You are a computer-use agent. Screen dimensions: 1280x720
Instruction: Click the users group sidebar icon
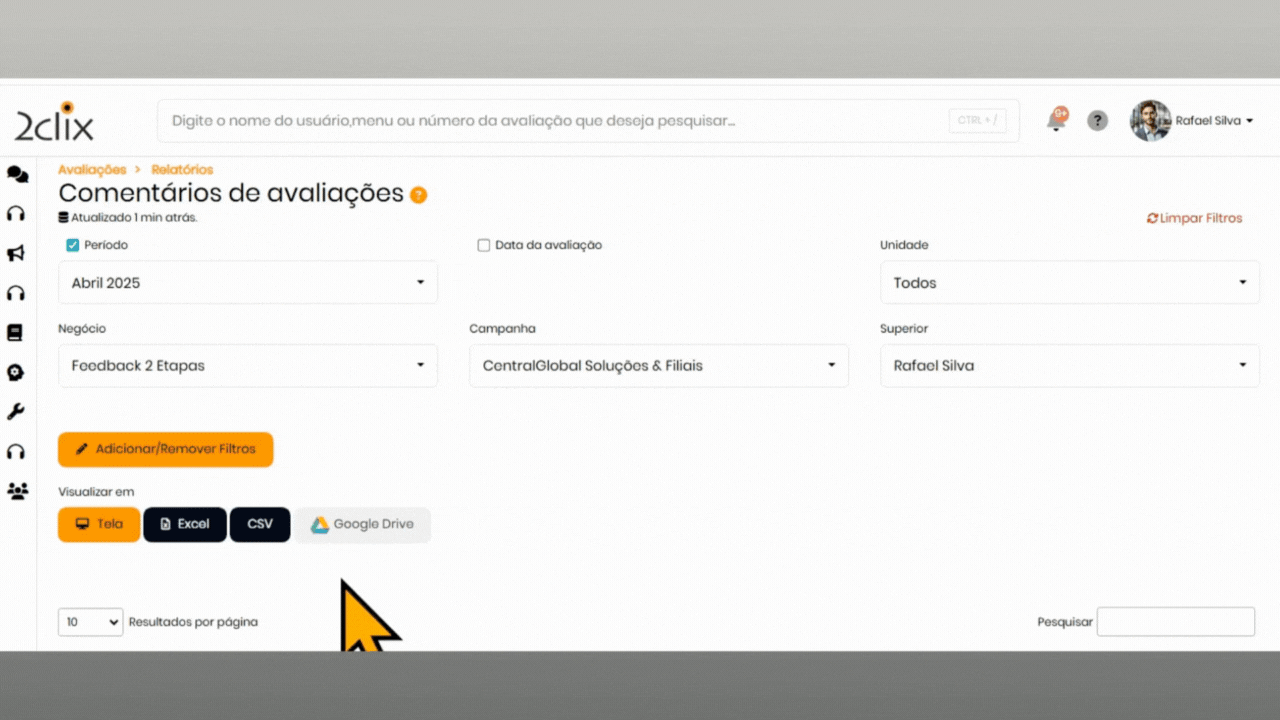tap(17, 491)
